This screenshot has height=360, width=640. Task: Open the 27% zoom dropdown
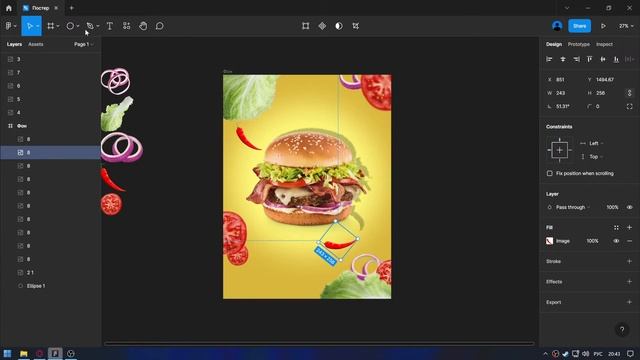pos(626,26)
